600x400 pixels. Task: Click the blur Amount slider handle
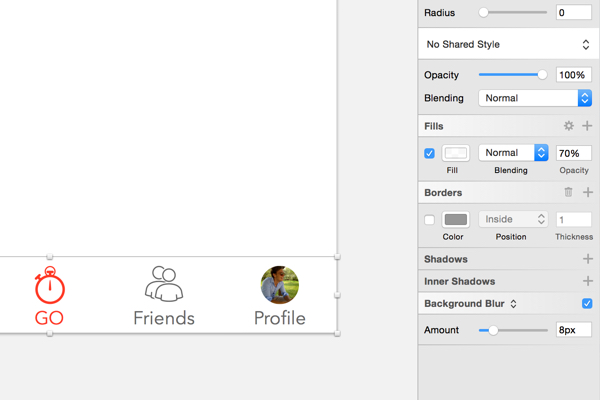click(x=493, y=330)
